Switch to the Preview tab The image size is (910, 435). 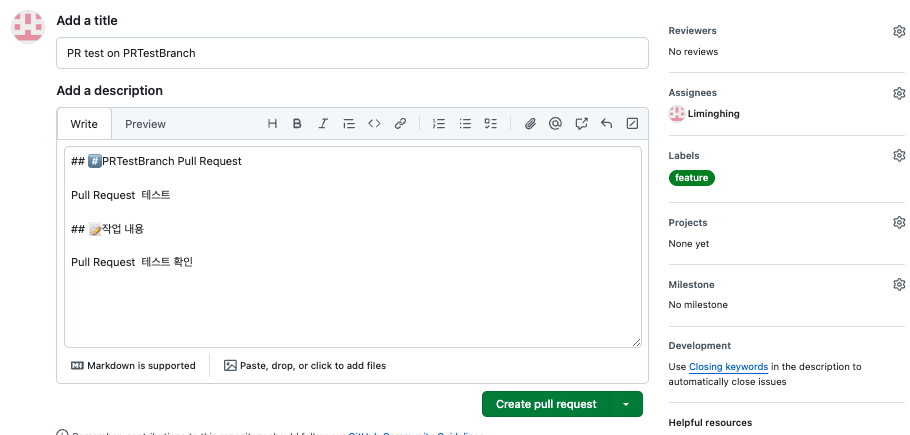tap(146, 124)
